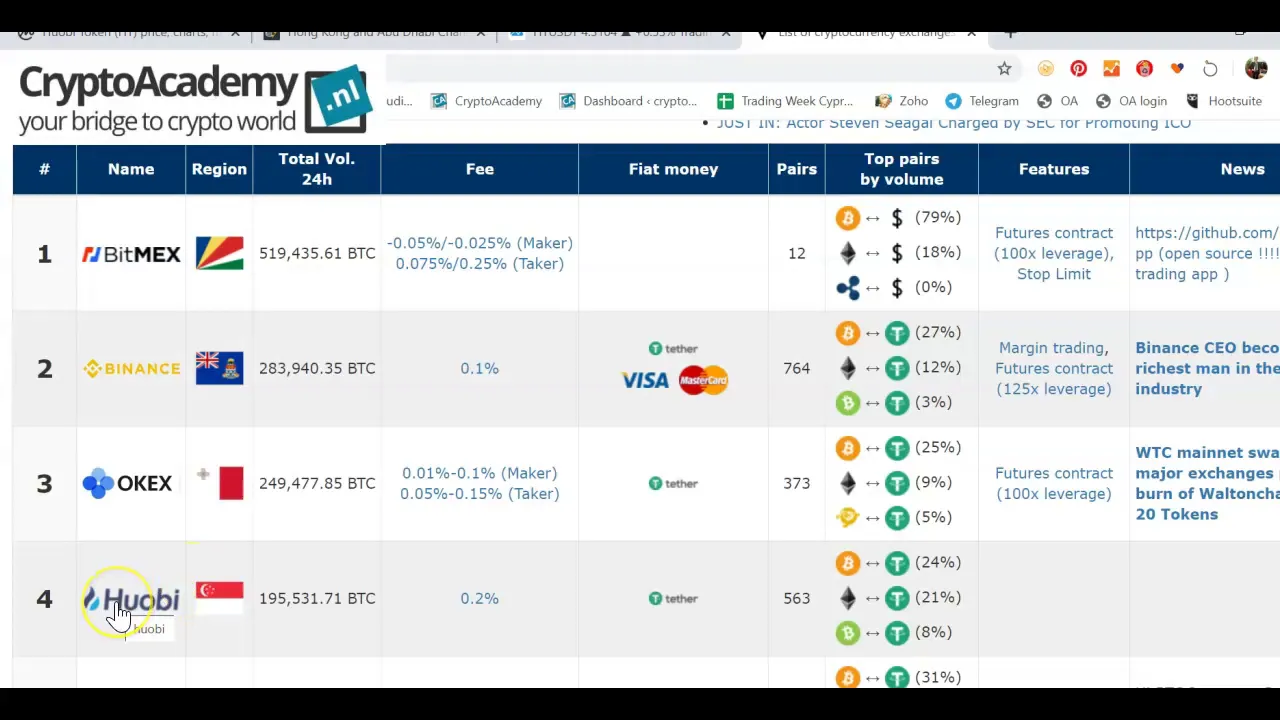Click the red heart extension icon
The width and height of the screenshot is (1280, 720).
tap(1177, 69)
